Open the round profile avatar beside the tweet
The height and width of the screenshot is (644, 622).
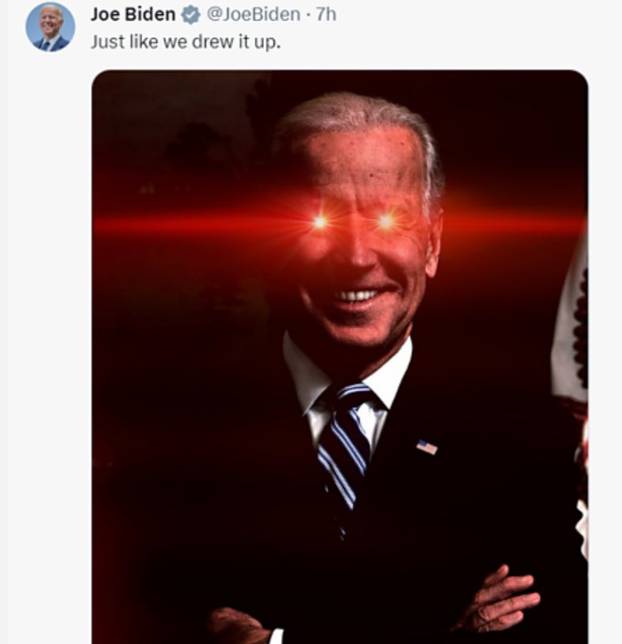pos(50,27)
